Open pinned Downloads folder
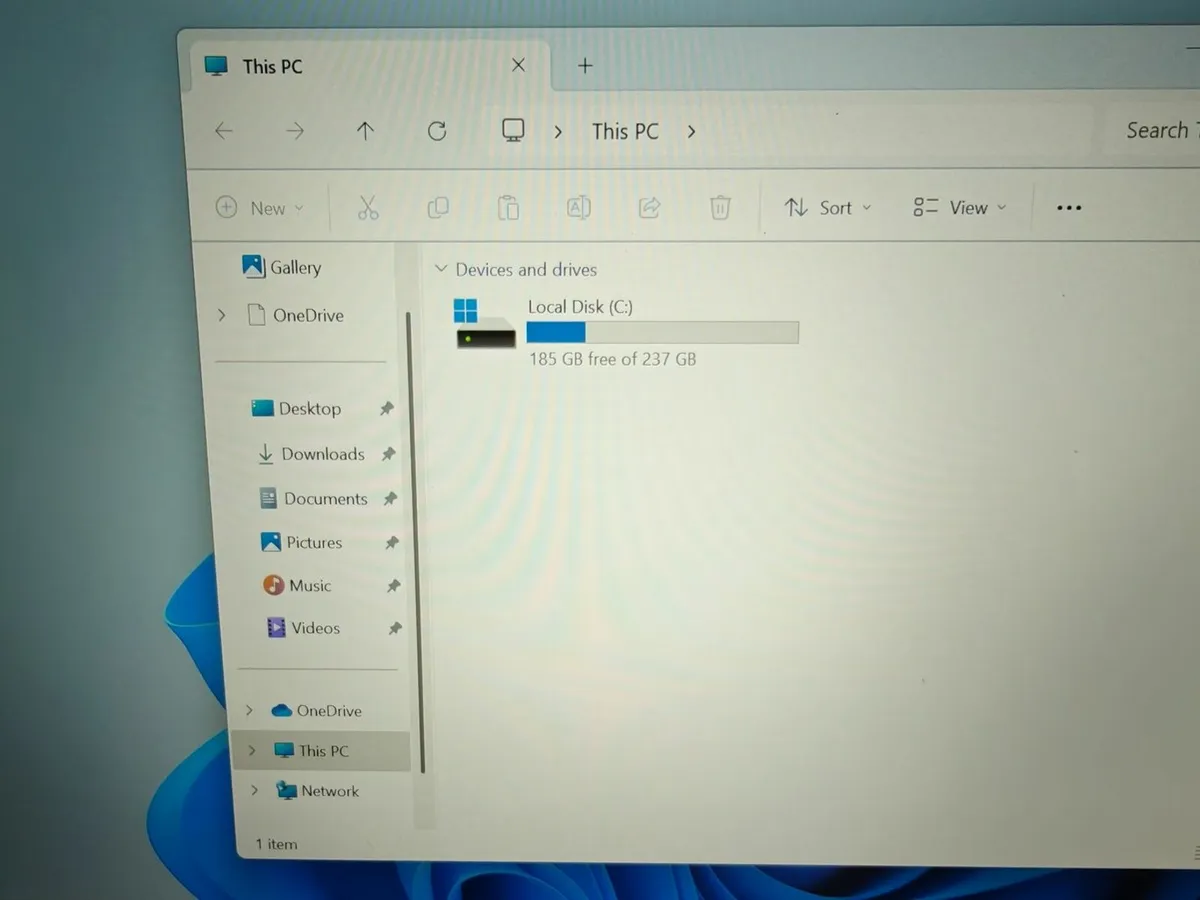Screen dimensions: 1200x900 (311, 454)
